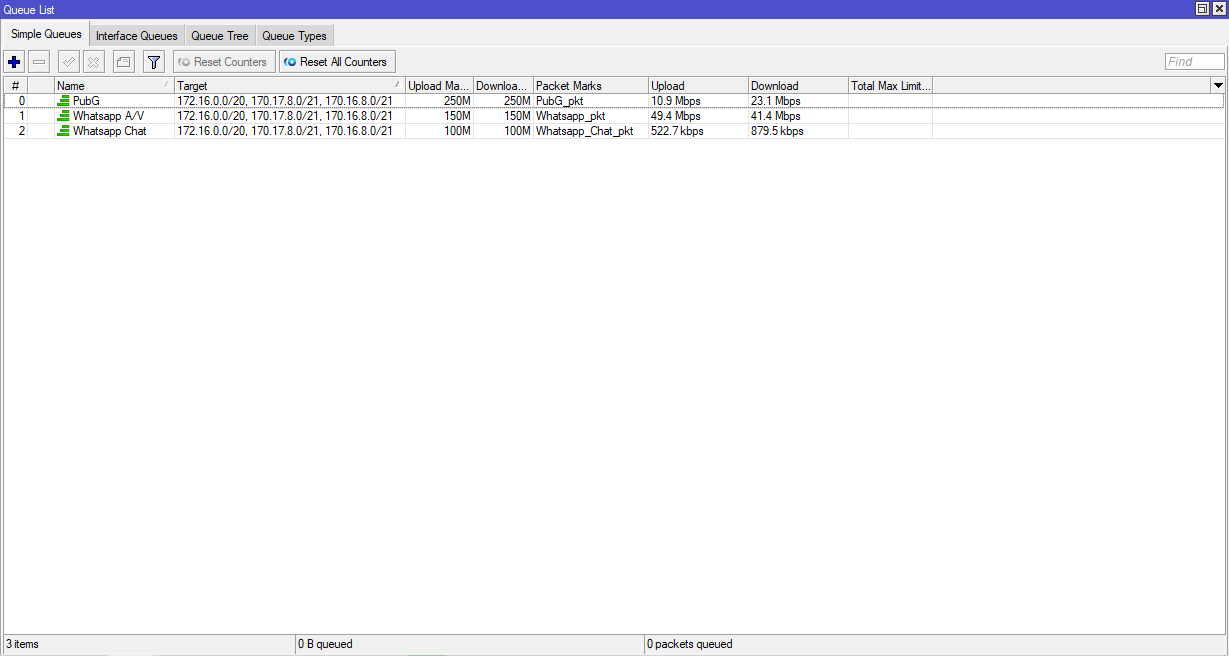Click the Remove (minus) toolbar icon
The image size is (1229, 656).
tap(39, 62)
